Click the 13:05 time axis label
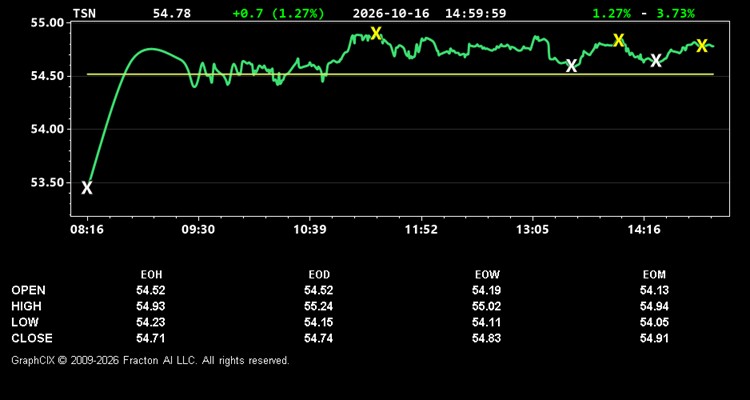This screenshot has height=400, width=750. 533,230
